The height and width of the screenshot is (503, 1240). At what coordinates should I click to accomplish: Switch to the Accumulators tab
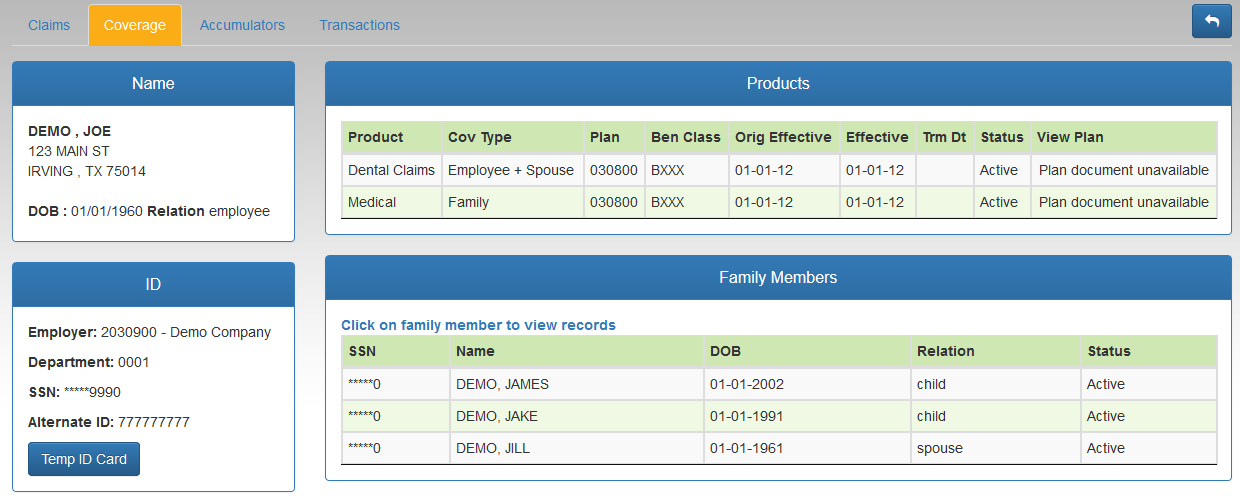pos(242,25)
